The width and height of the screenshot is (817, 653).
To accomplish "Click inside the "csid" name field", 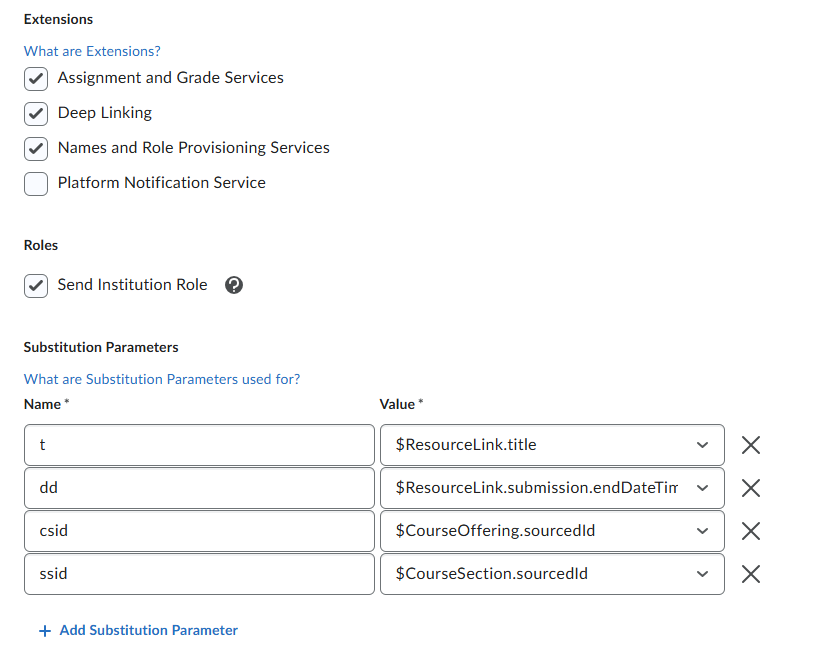I will click(x=198, y=530).
